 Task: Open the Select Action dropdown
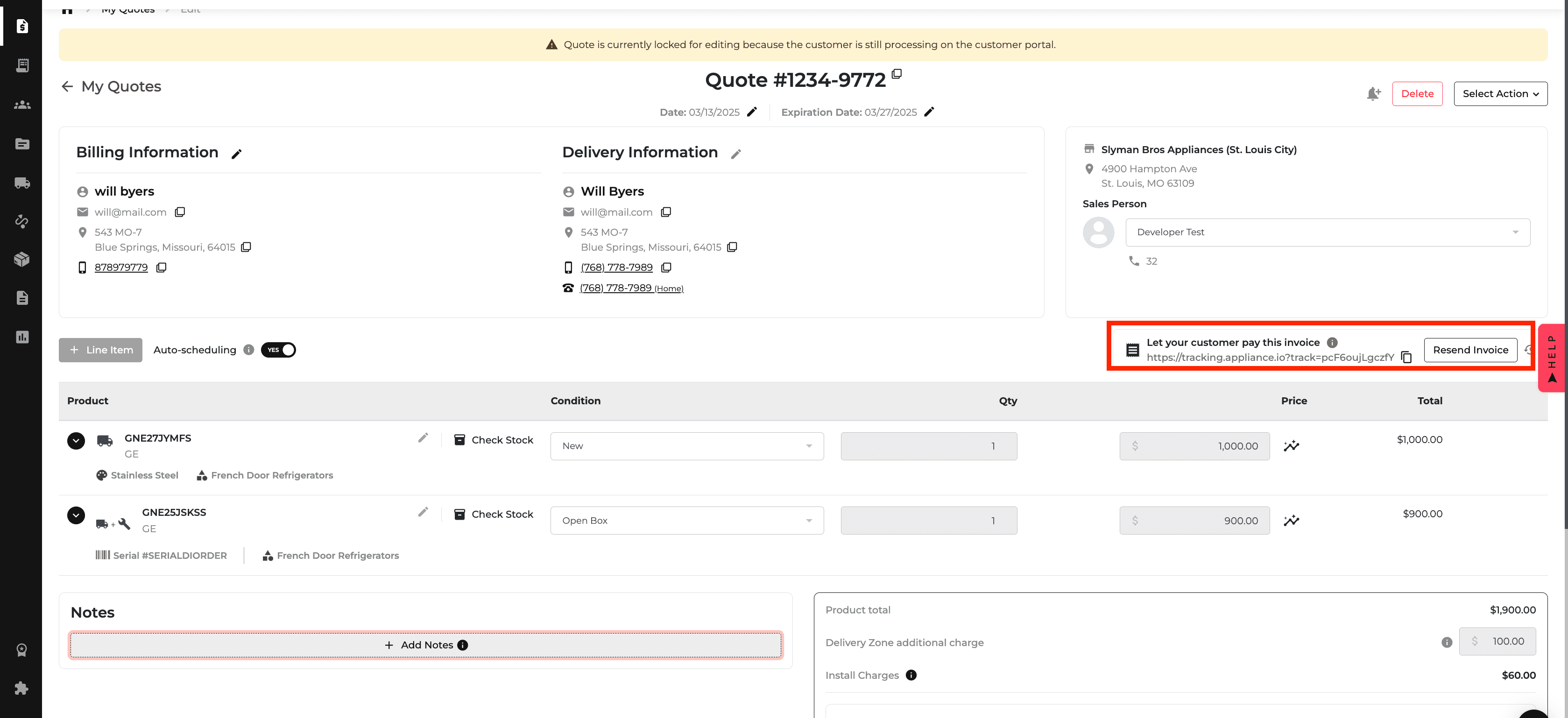point(1500,94)
